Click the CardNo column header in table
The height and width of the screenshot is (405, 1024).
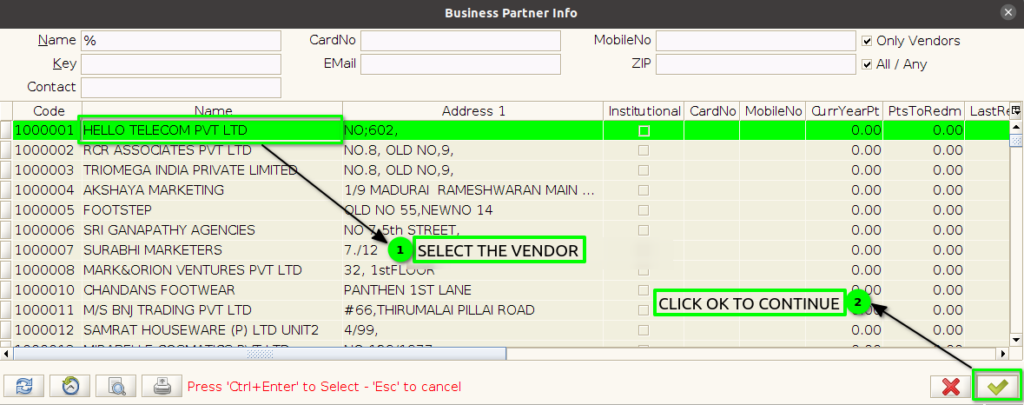click(x=712, y=111)
